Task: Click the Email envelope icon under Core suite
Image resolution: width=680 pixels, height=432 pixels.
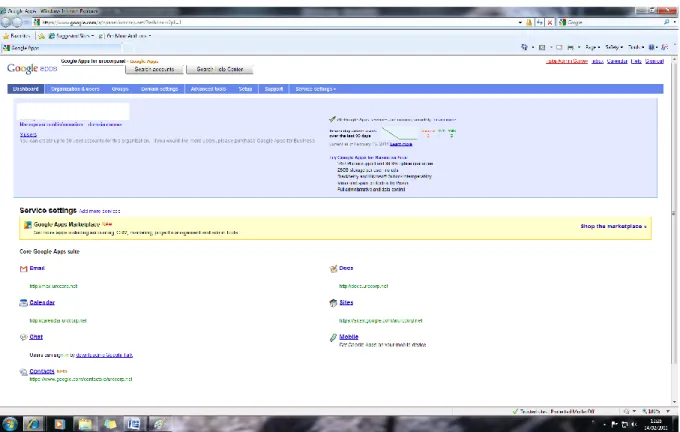Action: (23, 269)
